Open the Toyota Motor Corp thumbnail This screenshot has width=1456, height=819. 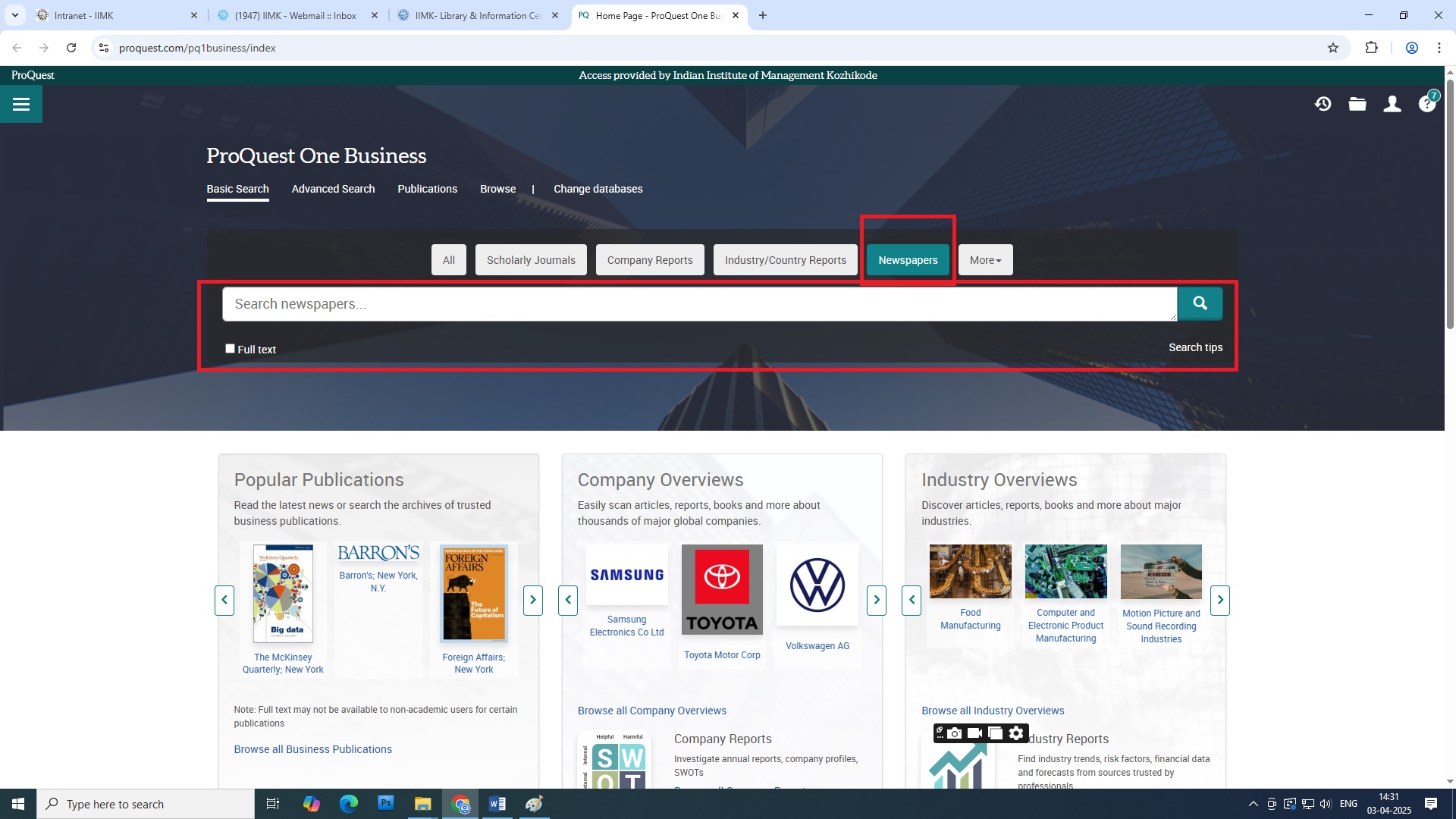(x=722, y=589)
